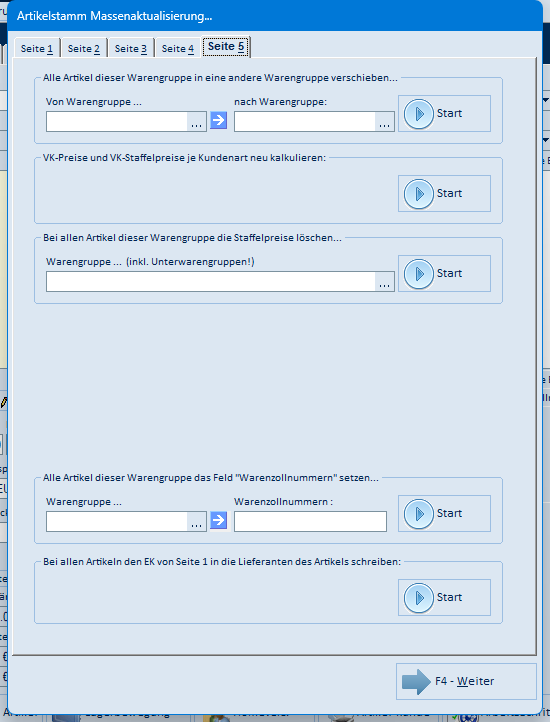
Task: Switch to the Seite 1 tab
Action: click(x=37, y=48)
